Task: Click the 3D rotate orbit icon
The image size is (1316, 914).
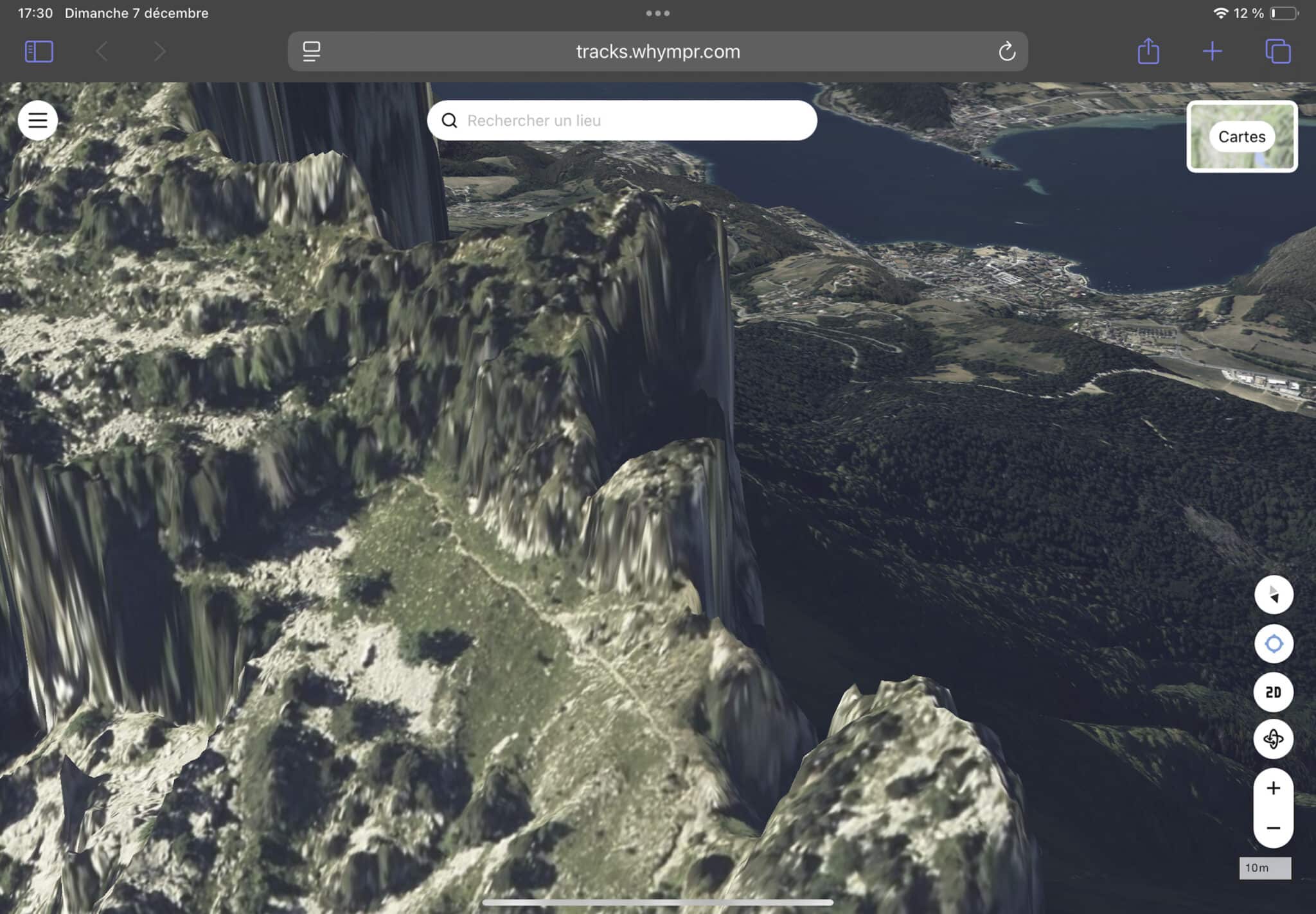Action: (x=1273, y=739)
